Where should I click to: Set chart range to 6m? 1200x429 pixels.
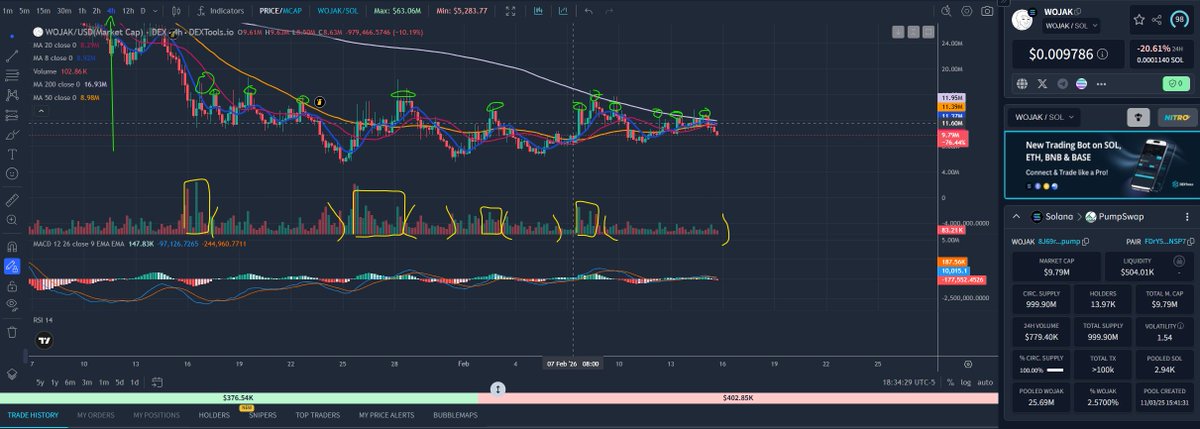point(71,382)
